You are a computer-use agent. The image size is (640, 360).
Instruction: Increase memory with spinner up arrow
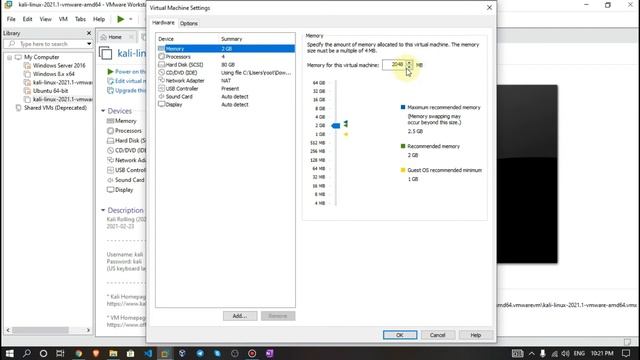409,63
